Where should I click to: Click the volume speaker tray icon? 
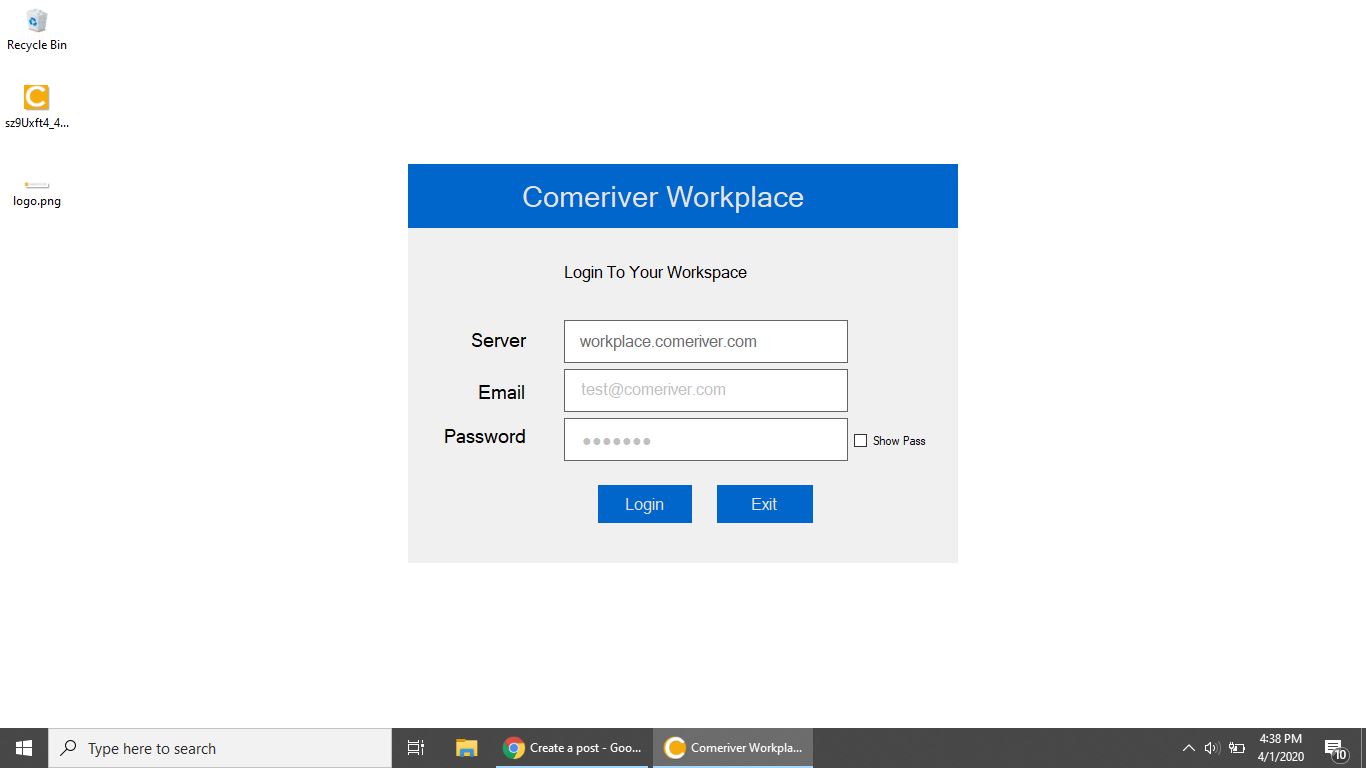tap(1212, 748)
